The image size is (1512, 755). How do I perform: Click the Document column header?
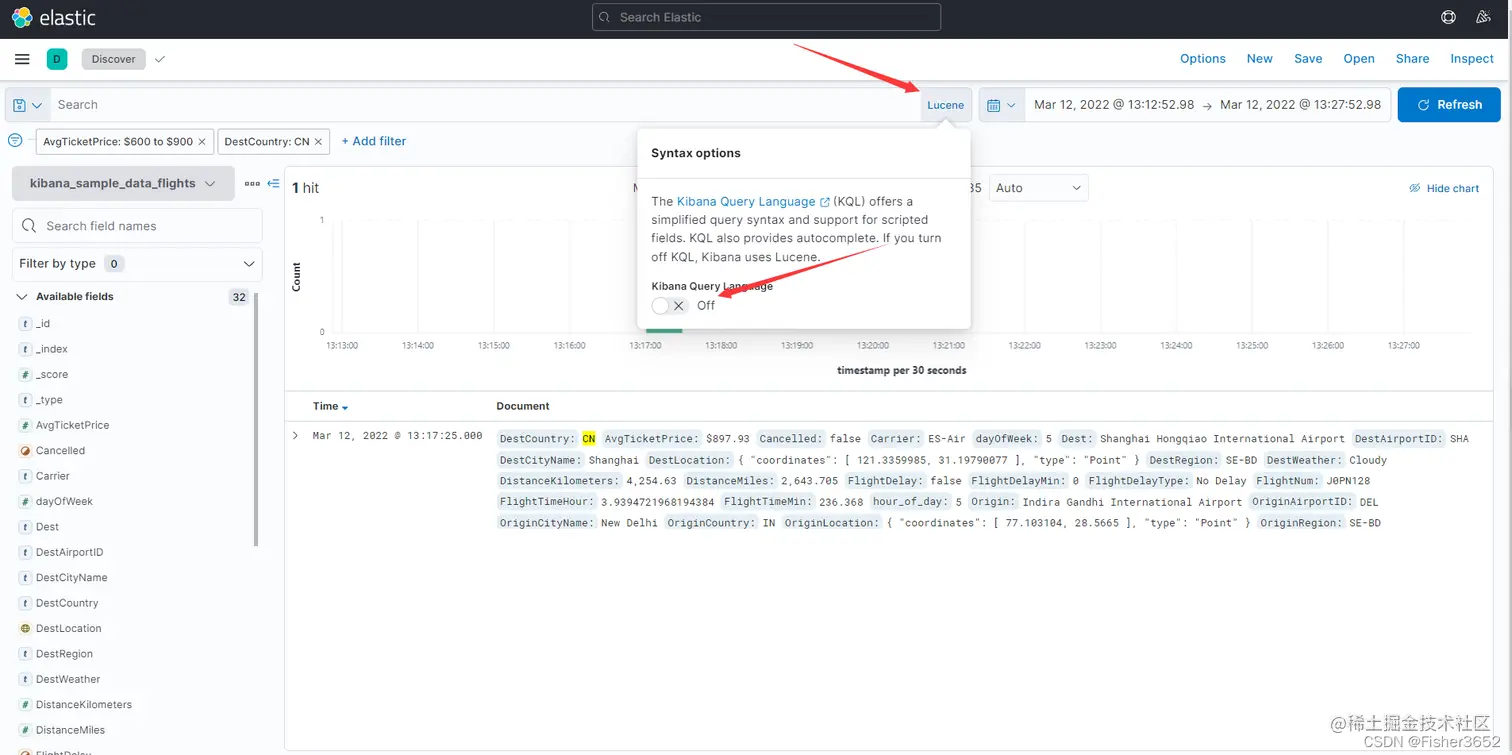click(523, 406)
